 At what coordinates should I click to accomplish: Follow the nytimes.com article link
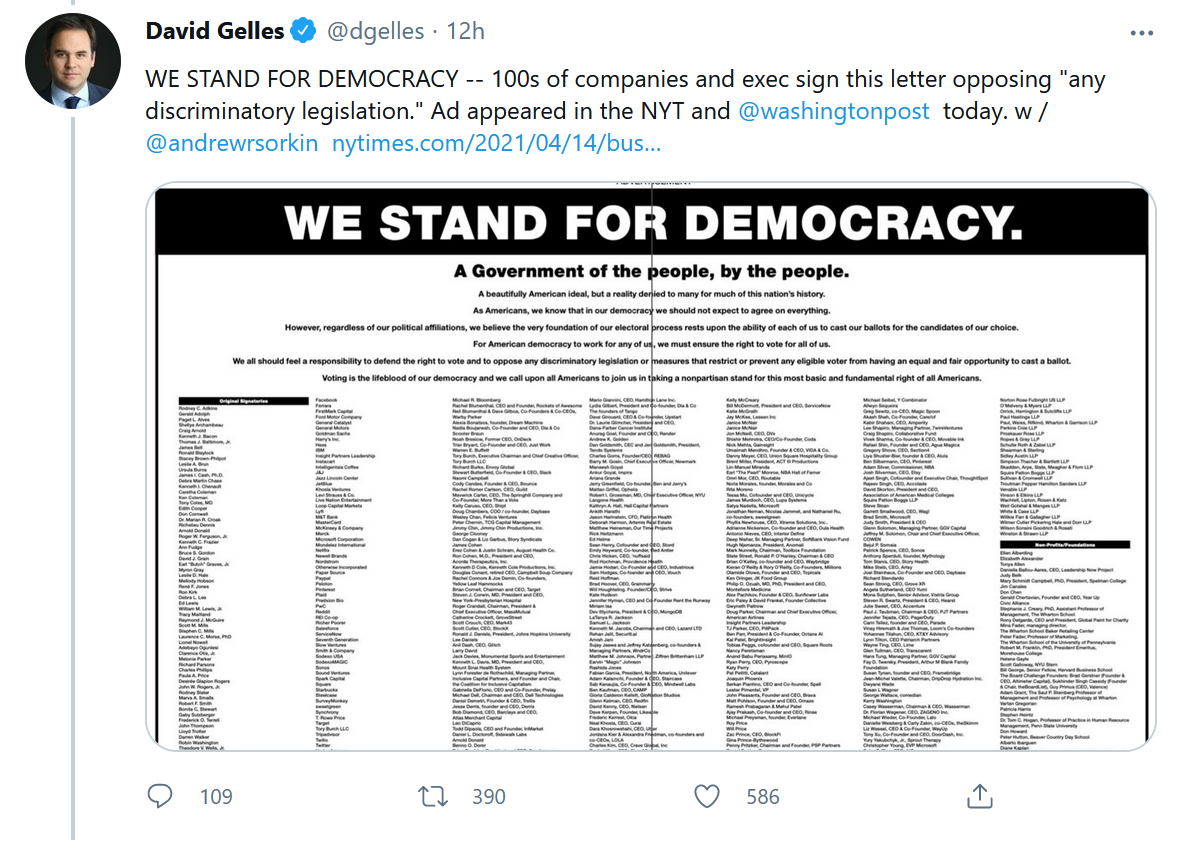tap(496, 143)
